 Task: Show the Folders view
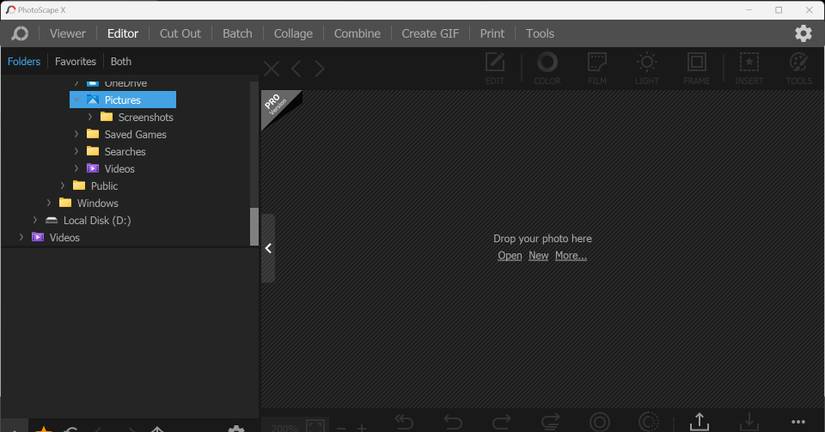tap(24, 62)
